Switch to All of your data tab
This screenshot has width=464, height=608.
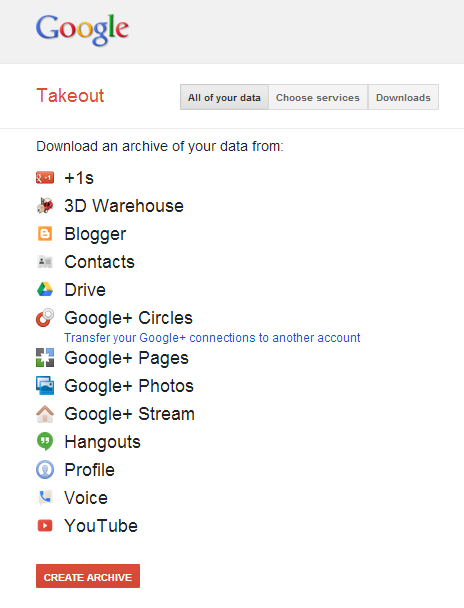click(x=224, y=97)
